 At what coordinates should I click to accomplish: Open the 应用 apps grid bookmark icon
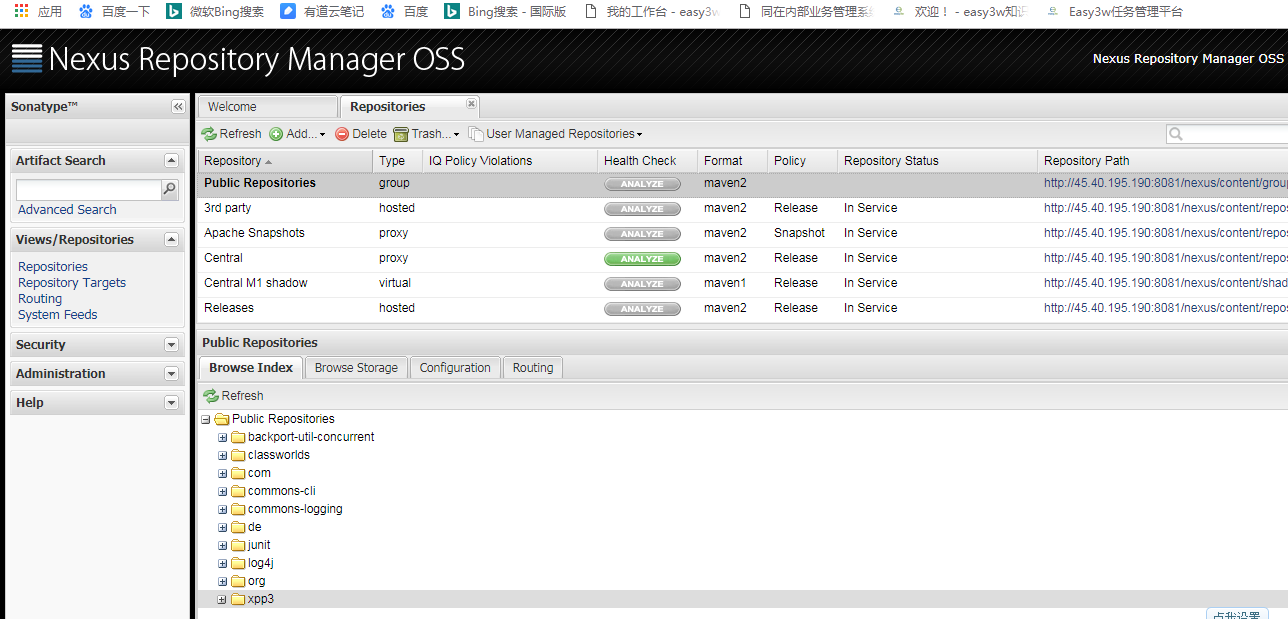coord(21,12)
